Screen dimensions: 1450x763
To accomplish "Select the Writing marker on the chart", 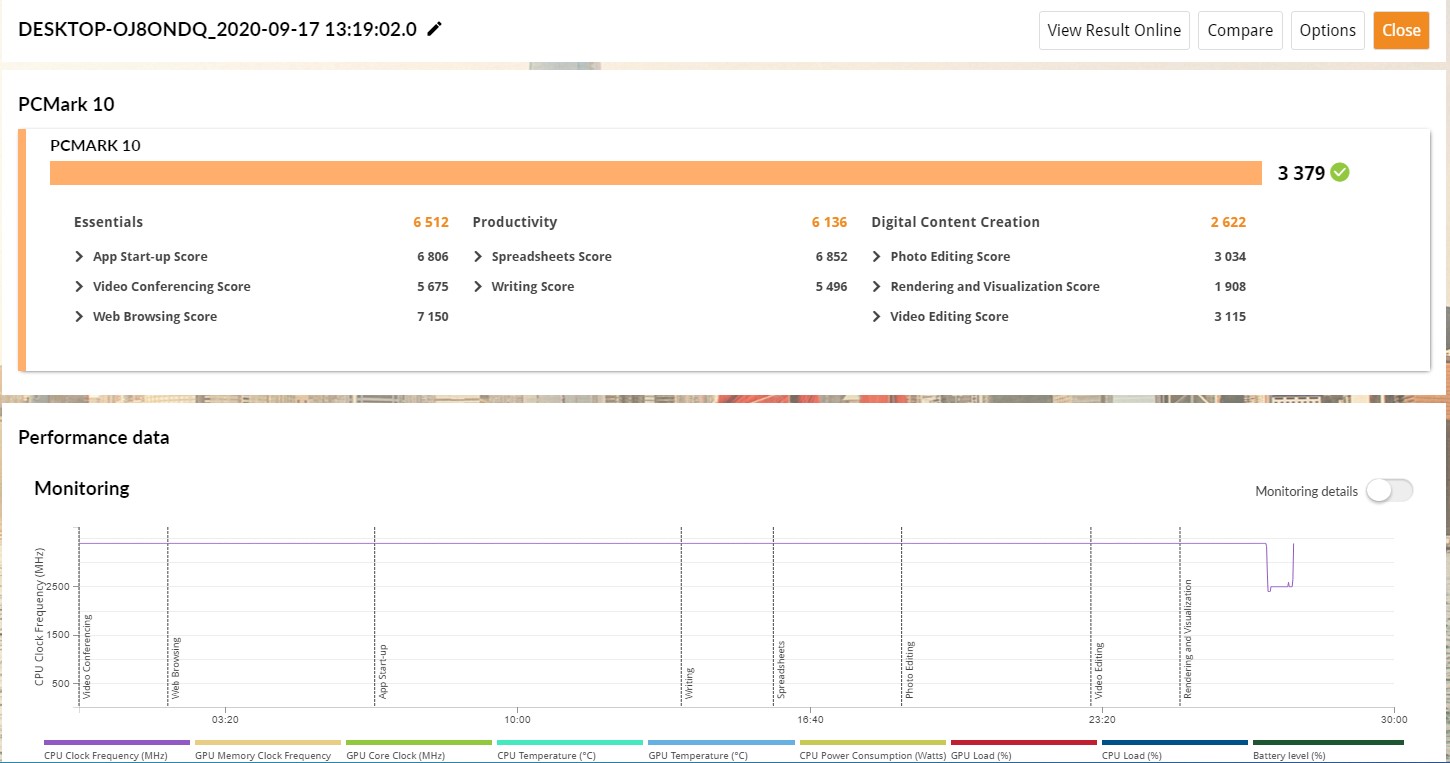I will point(690,683).
